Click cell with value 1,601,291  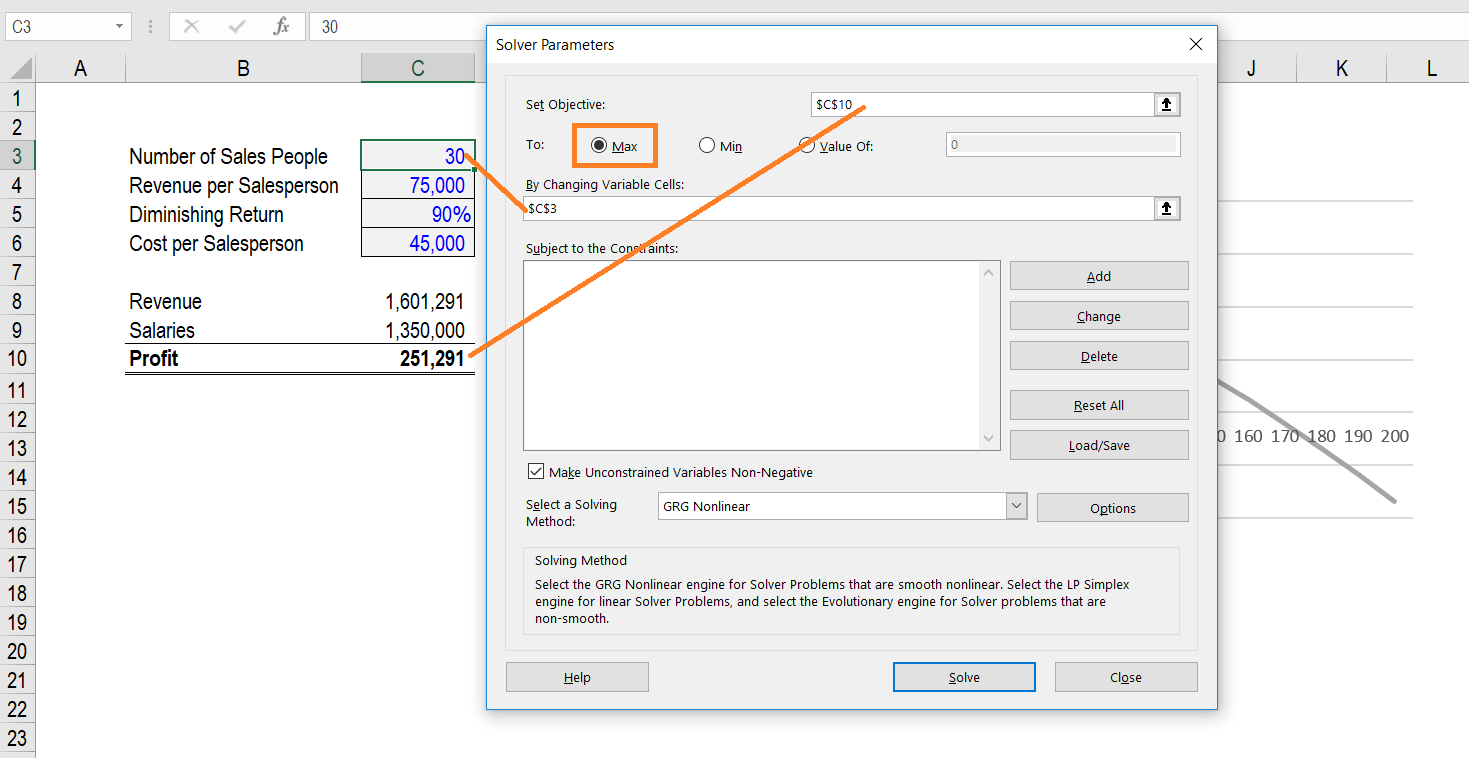tap(417, 301)
